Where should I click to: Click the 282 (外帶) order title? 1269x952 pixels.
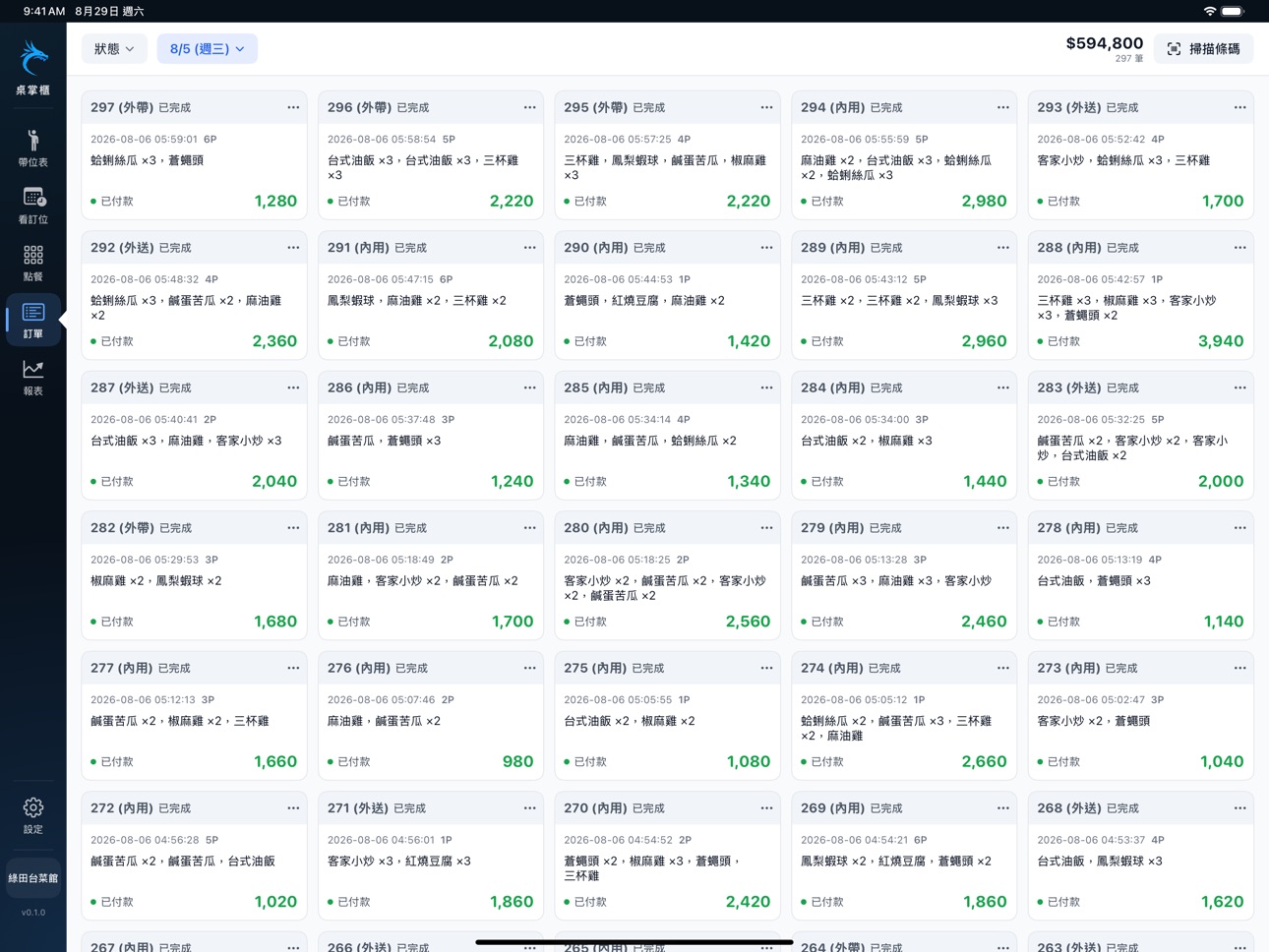pos(122,528)
